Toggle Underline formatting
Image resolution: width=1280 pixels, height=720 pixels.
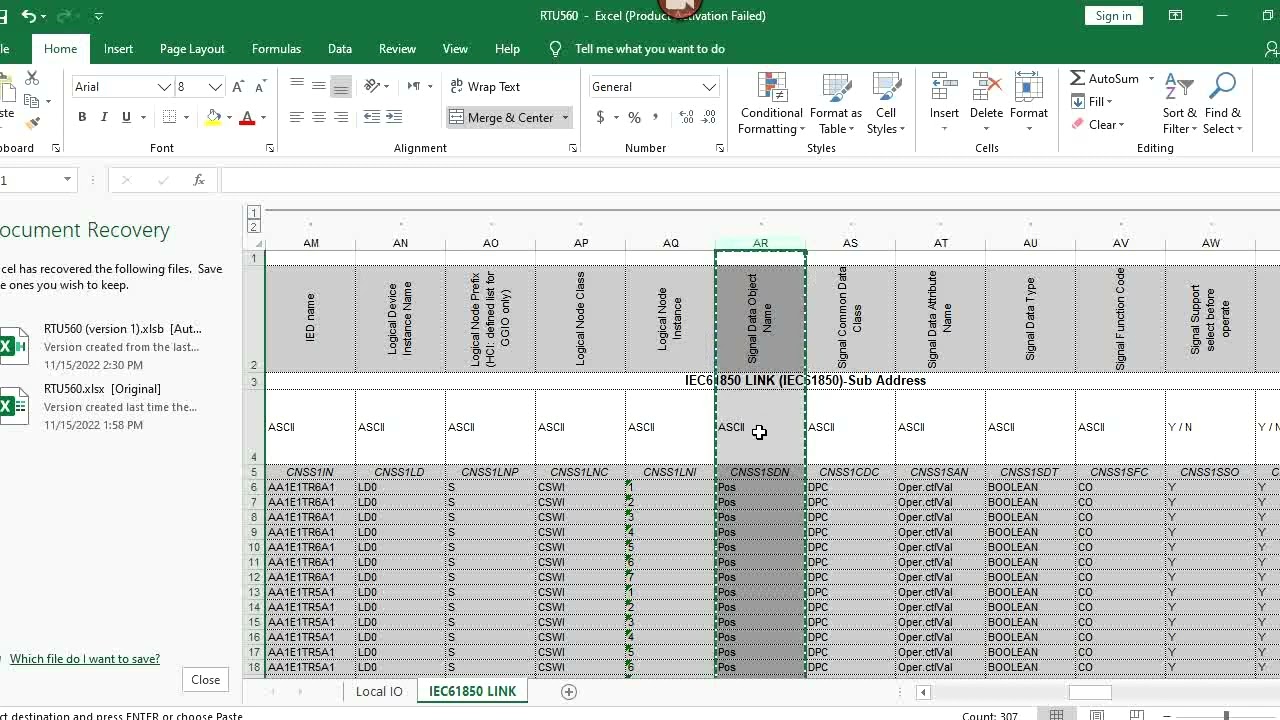126,117
